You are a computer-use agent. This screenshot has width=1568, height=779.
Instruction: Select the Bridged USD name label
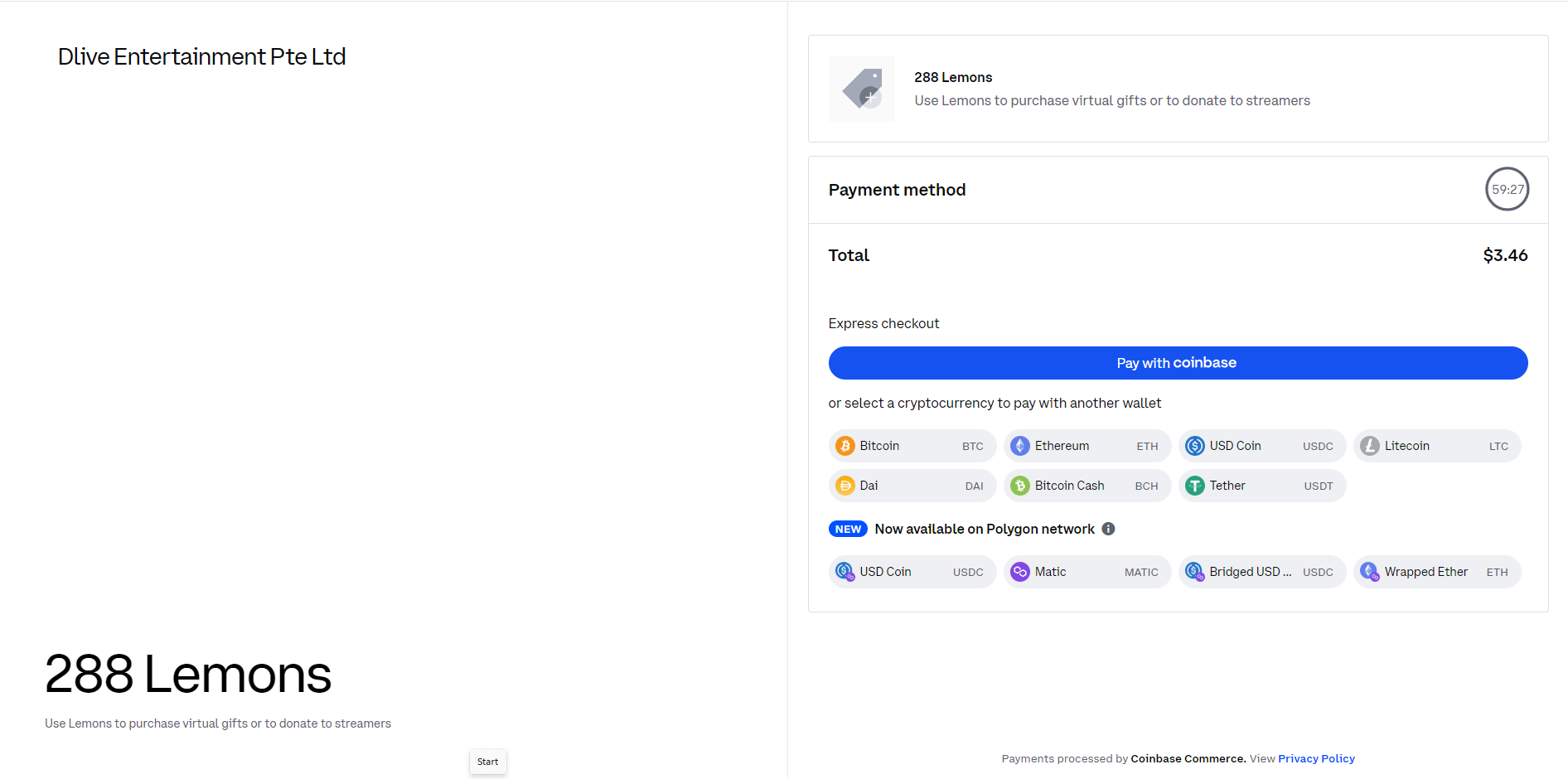(1250, 572)
